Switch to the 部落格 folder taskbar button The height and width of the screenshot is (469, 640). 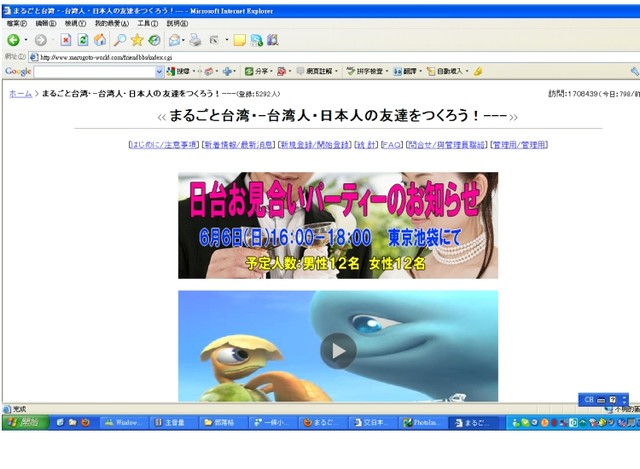pos(223,423)
